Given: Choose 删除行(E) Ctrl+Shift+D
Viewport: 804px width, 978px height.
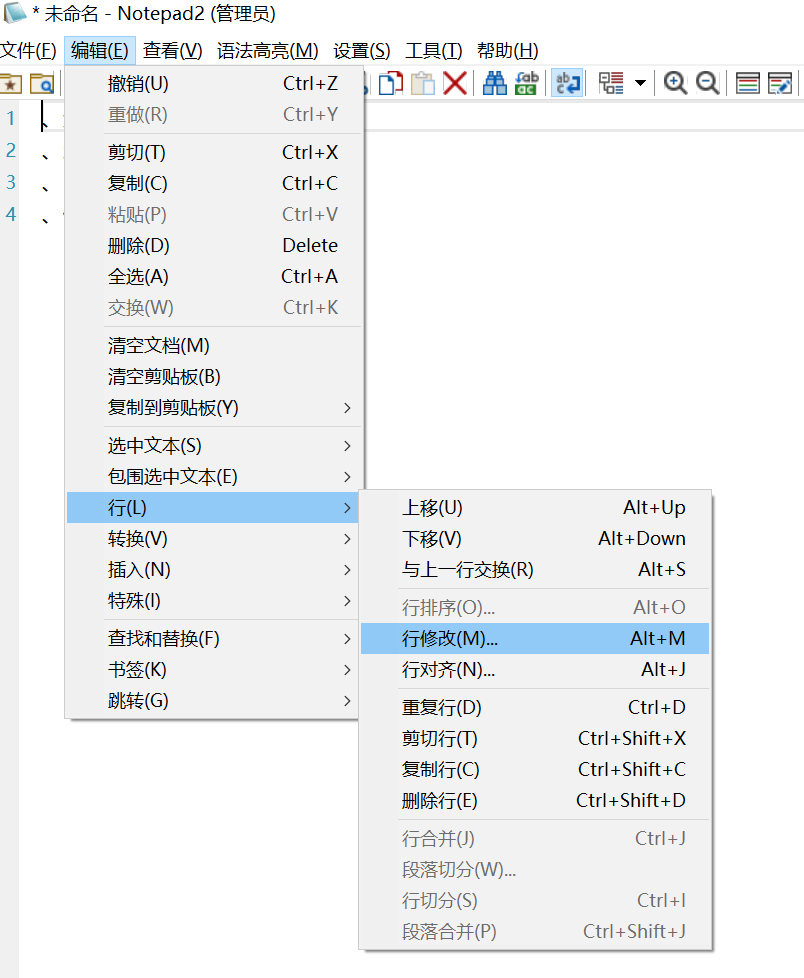Looking at the screenshot, I should click(535, 801).
